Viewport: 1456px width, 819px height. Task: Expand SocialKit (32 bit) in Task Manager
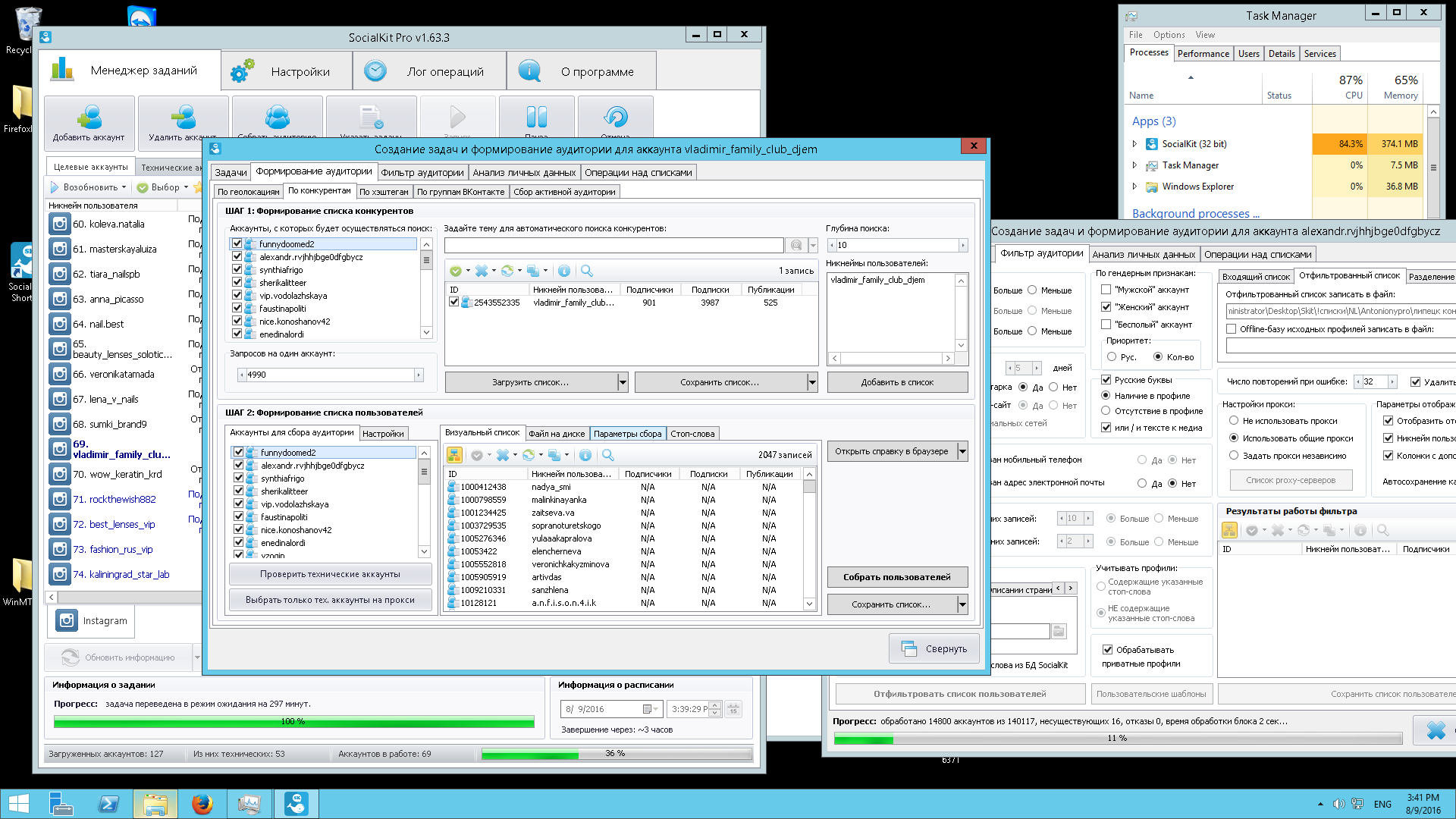point(1134,144)
